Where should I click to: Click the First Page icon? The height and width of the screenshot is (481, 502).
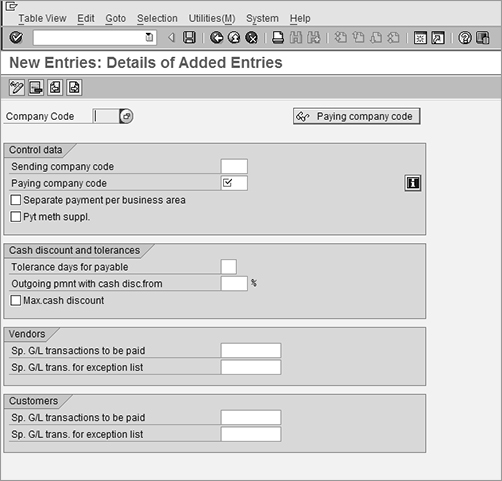coord(340,38)
